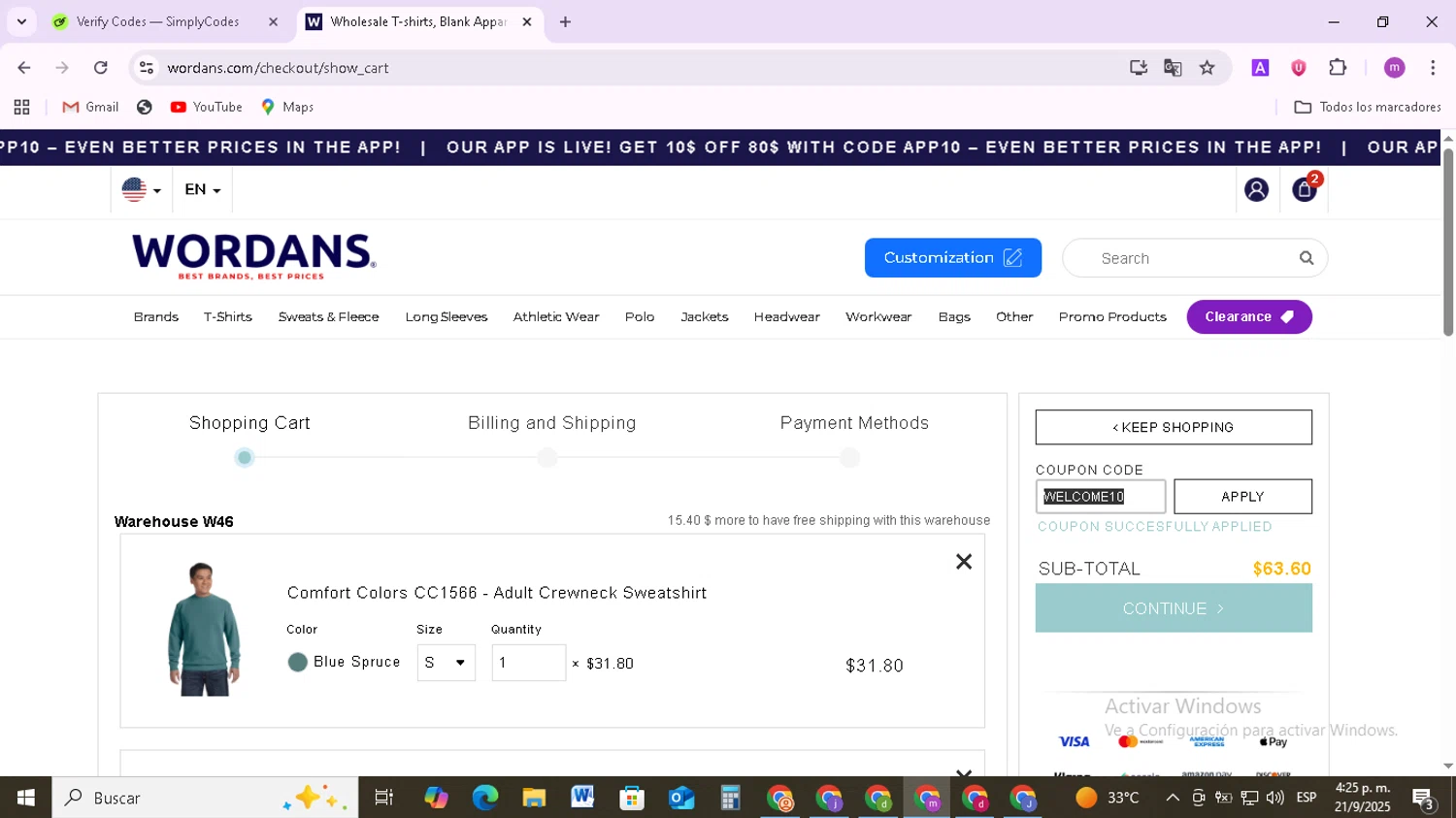
Task: Click the Continue checkout button
Action: click(1174, 608)
